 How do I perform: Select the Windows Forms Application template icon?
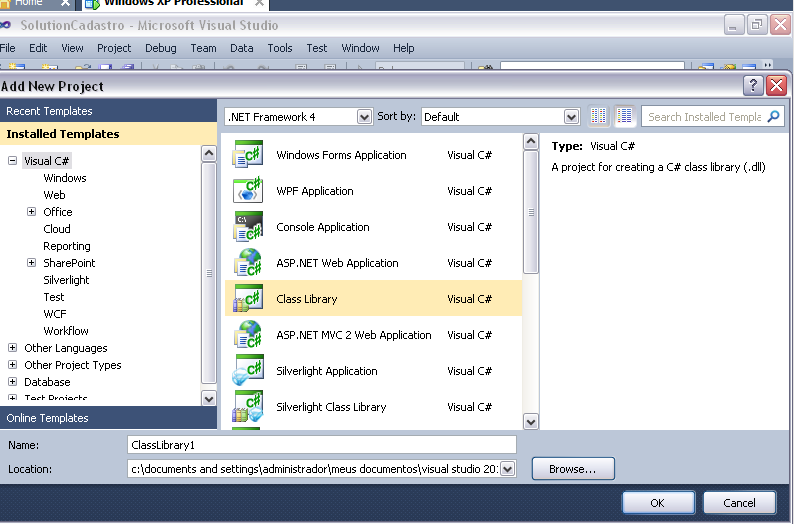[x=248, y=154]
